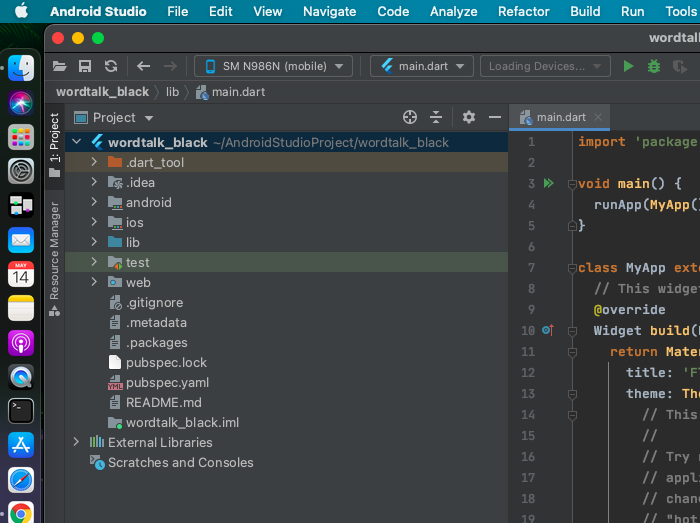Collapse the wordtalk_black root node
Image resolution: width=700 pixels, height=523 pixels.
tap(76, 142)
